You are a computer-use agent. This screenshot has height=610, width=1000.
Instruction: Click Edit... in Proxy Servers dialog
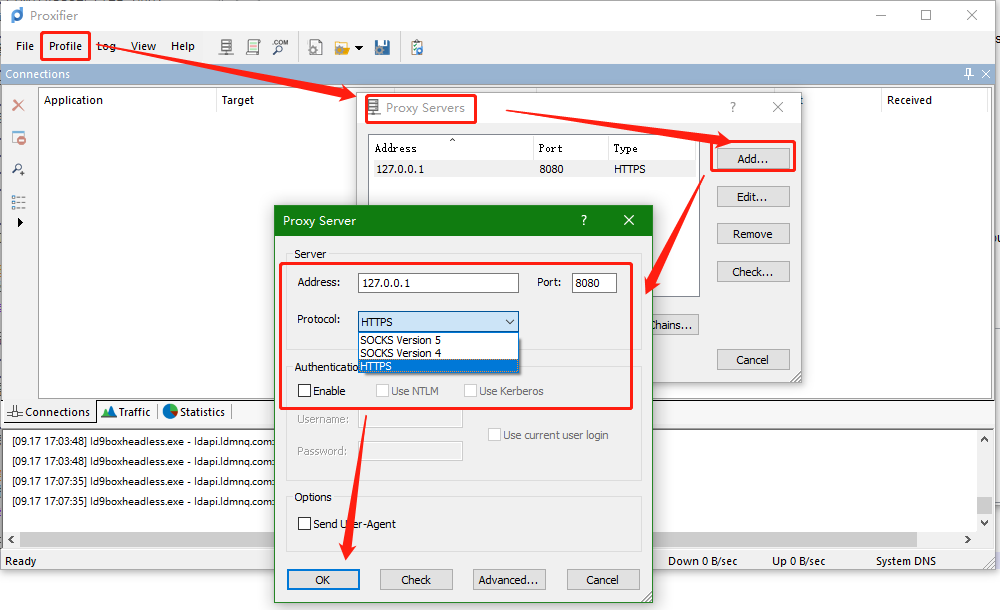pos(753,197)
